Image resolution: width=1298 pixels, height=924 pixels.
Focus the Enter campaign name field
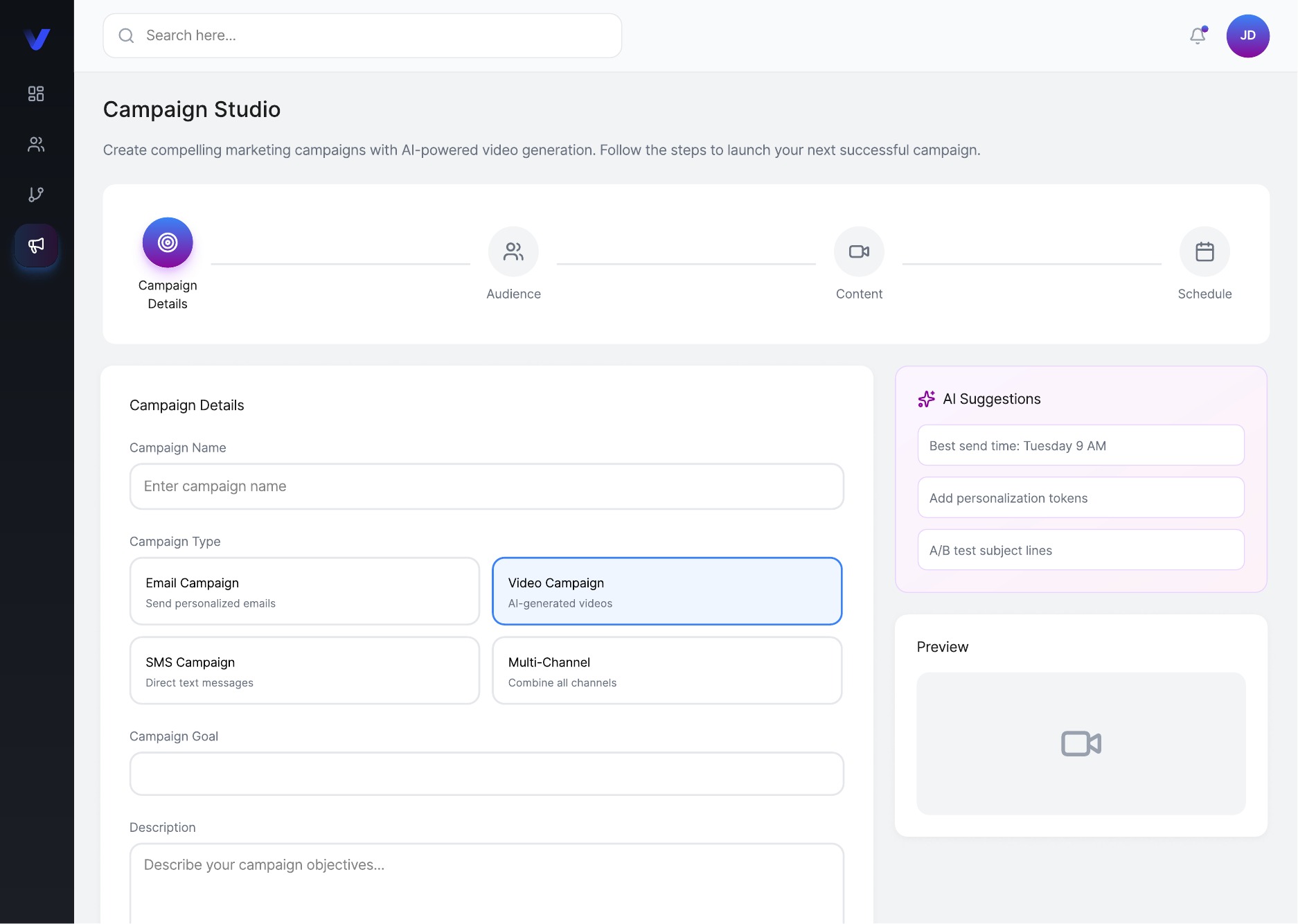(x=487, y=486)
